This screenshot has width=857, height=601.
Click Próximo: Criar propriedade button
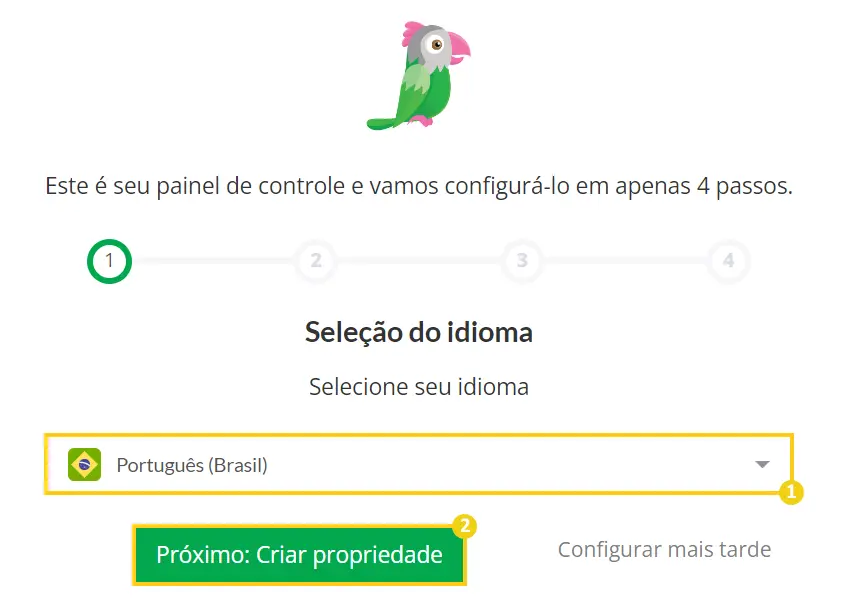tap(299, 555)
